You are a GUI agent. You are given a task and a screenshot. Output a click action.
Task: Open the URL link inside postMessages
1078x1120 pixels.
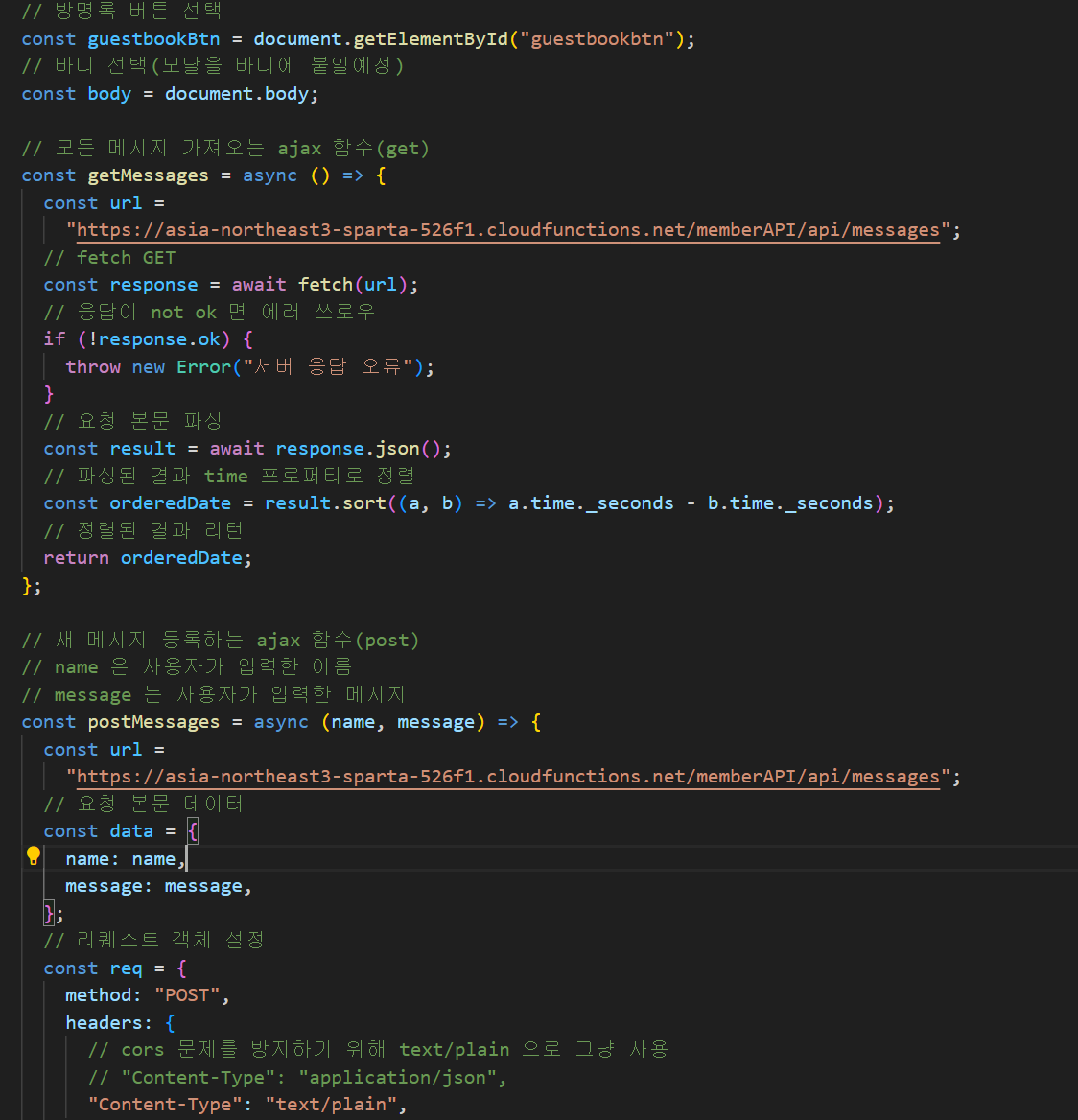coord(508,777)
